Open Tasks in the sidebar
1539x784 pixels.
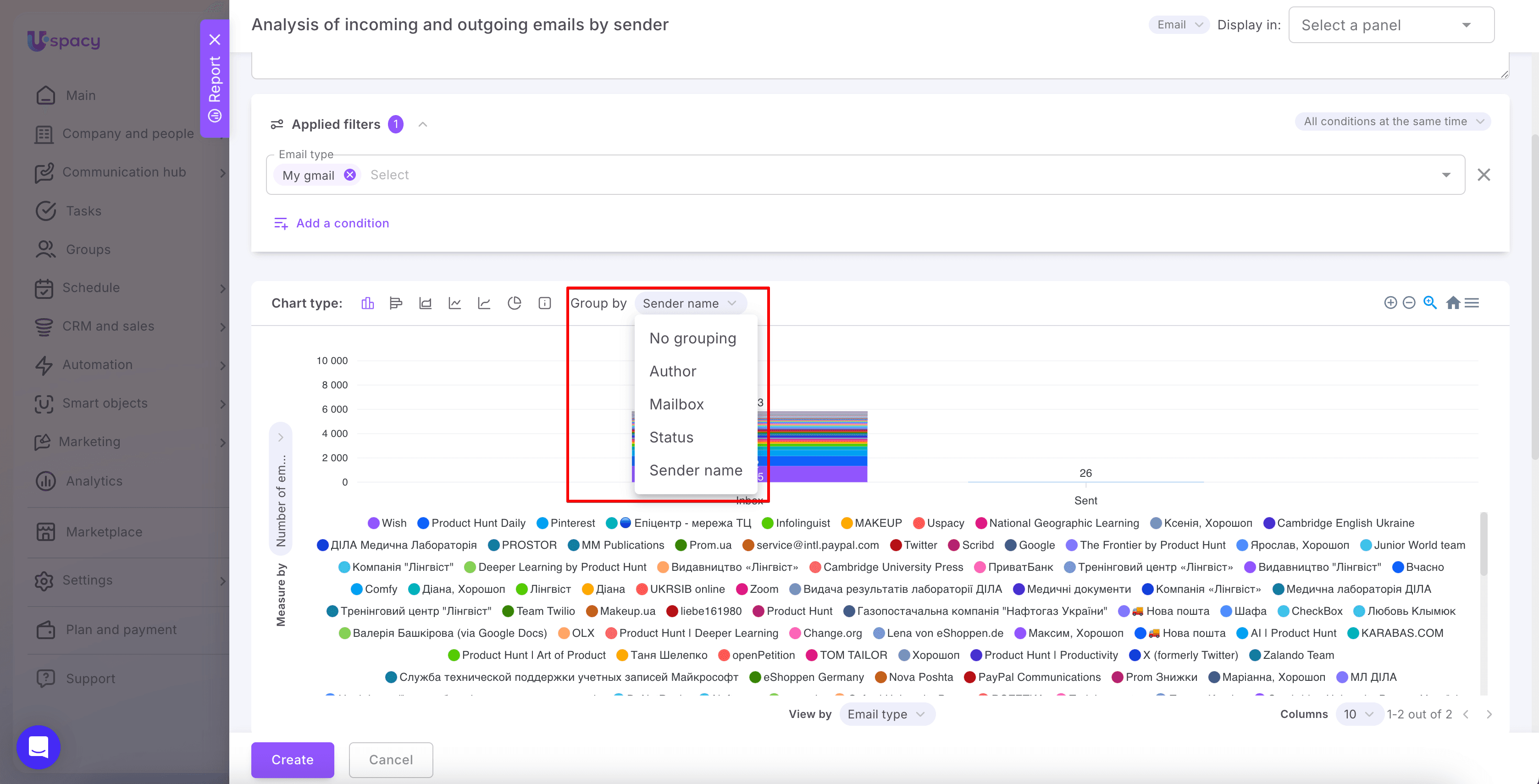click(x=83, y=211)
